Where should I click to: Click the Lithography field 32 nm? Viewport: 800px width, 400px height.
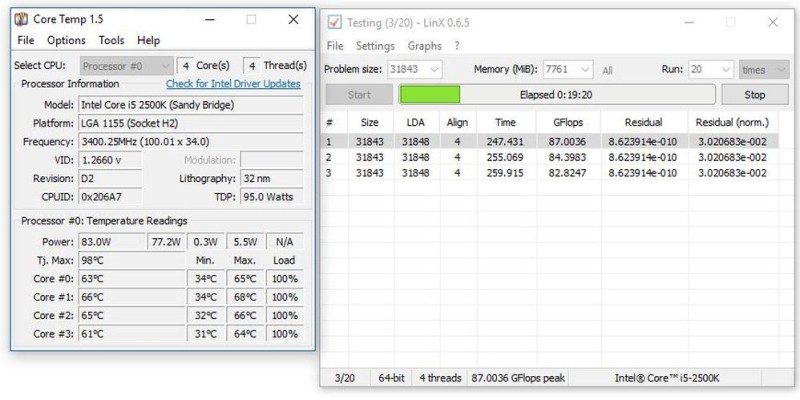coord(272,179)
